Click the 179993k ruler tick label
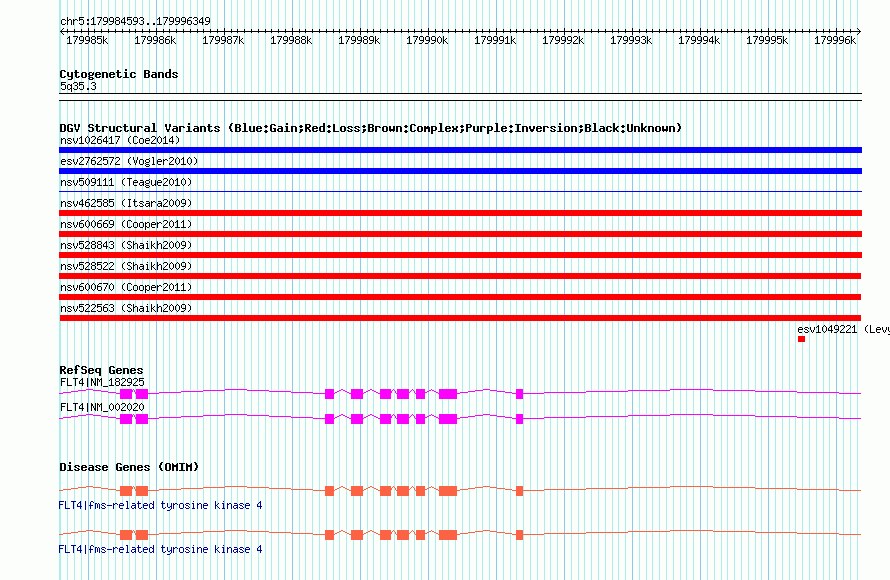The image size is (890, 580). click(631, 40)
